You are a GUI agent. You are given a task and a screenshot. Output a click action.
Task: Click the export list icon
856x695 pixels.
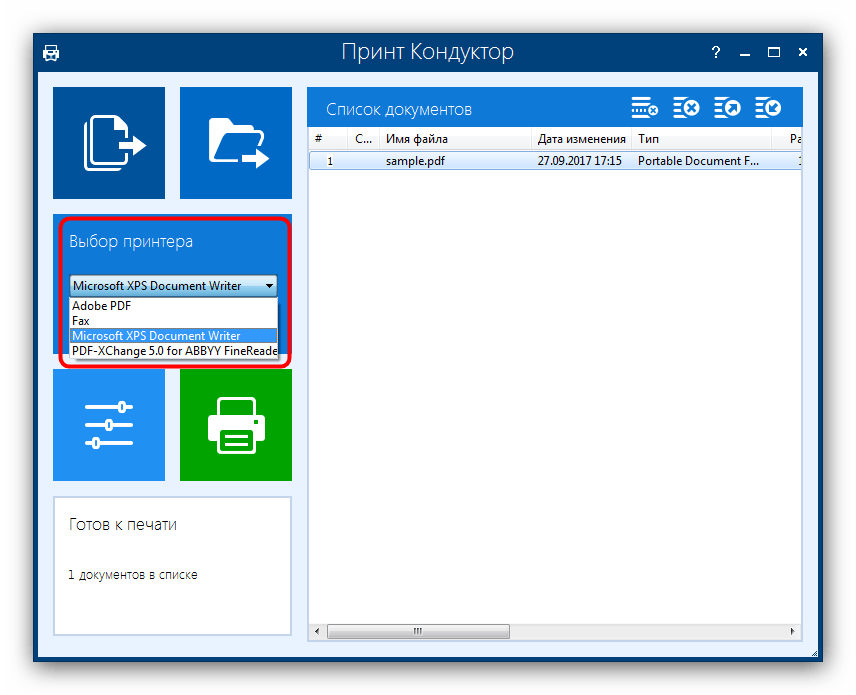click(x=726, y=108)
